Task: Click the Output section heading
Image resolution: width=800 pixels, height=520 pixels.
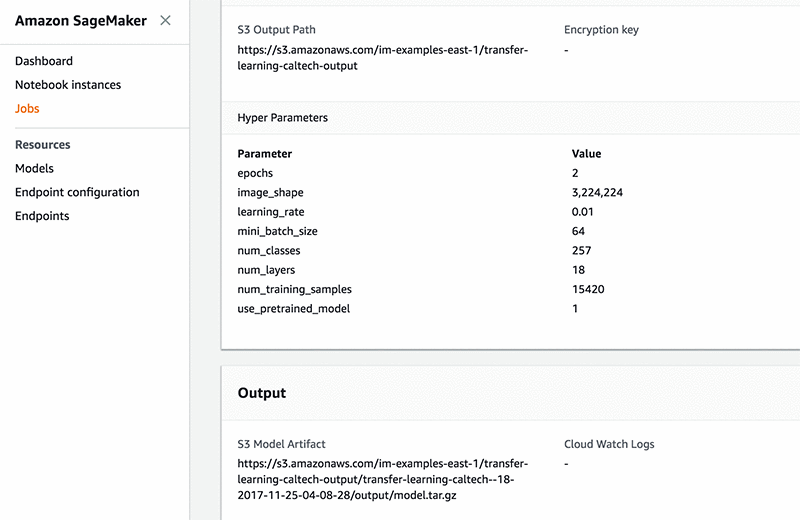Action: click(x=262, y=393)
